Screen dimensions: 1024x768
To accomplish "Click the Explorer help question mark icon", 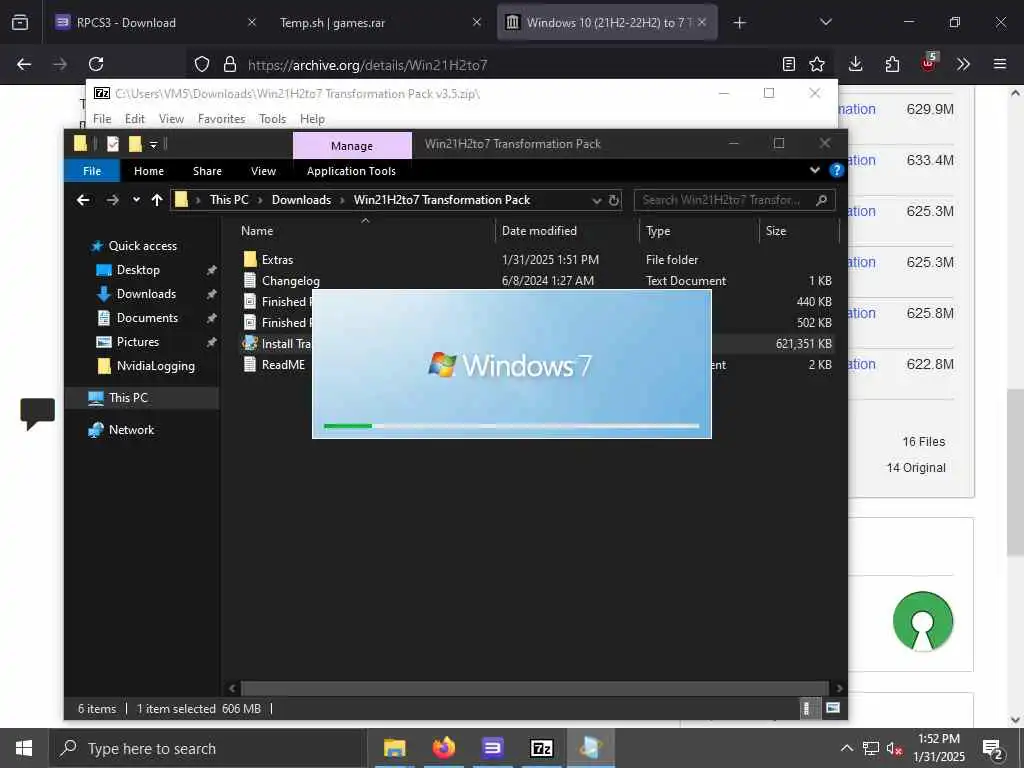I will (x=836, y=170).
